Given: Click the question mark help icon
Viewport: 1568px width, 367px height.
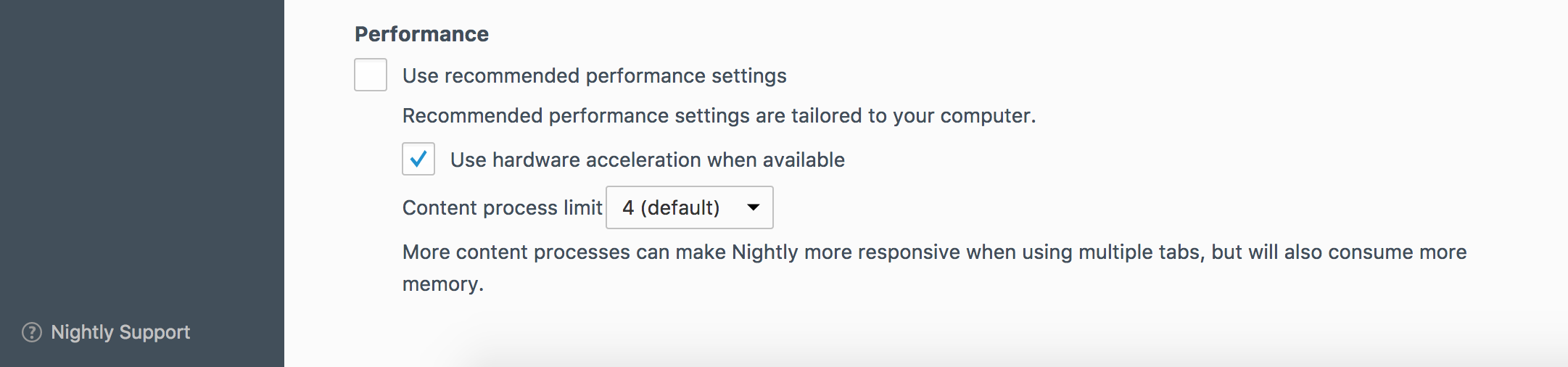Looking at the screenshot, I should [x=32, y=332].
